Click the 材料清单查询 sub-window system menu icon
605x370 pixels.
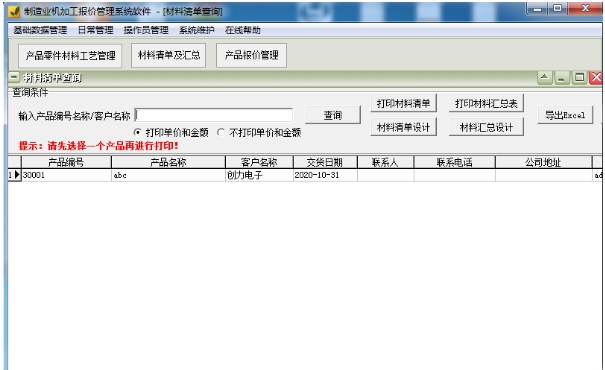(14, 78)
